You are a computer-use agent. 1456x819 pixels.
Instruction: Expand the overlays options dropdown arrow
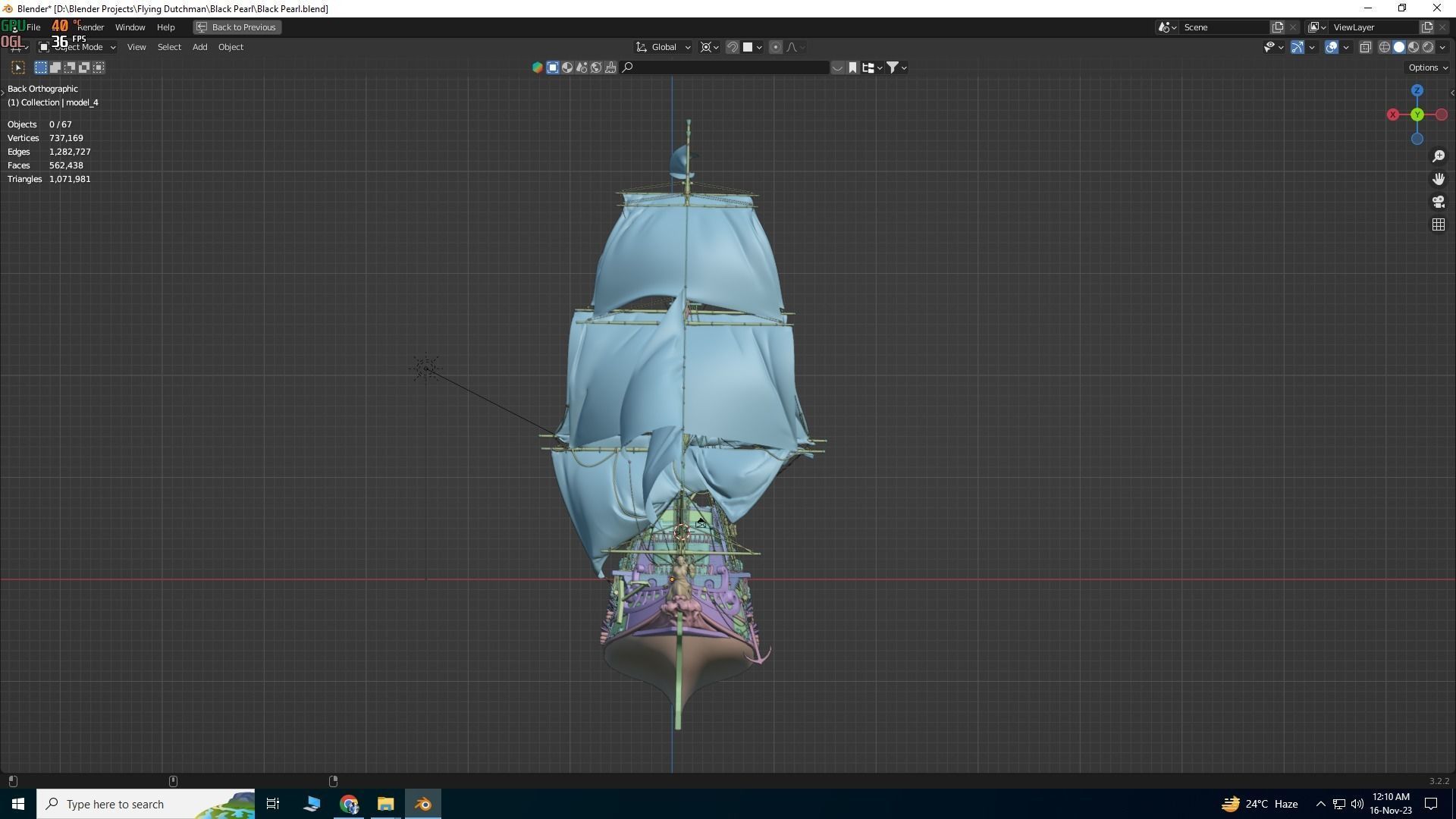(x=1346, y=47)
